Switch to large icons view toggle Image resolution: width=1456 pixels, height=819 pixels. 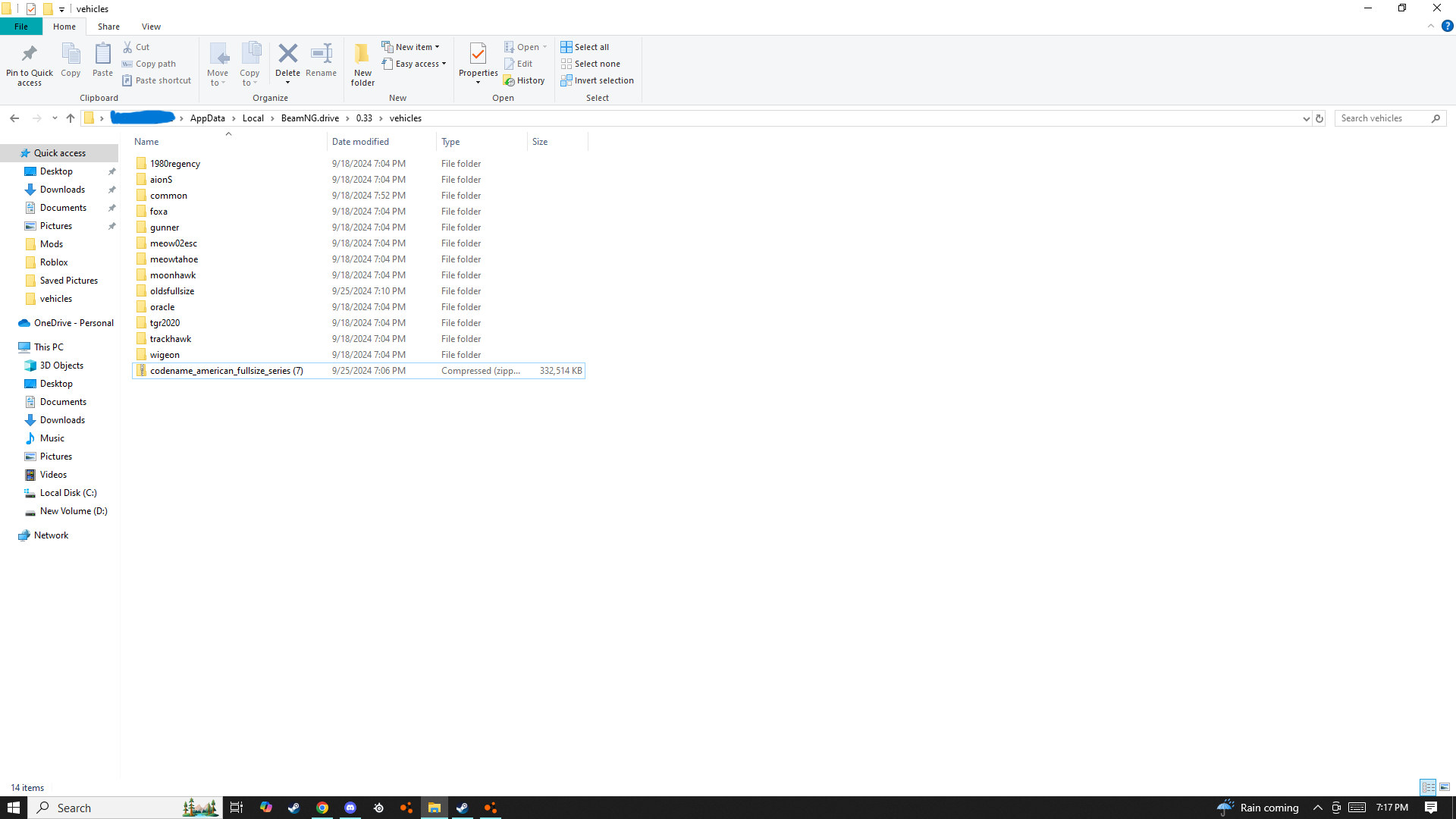1445,787
